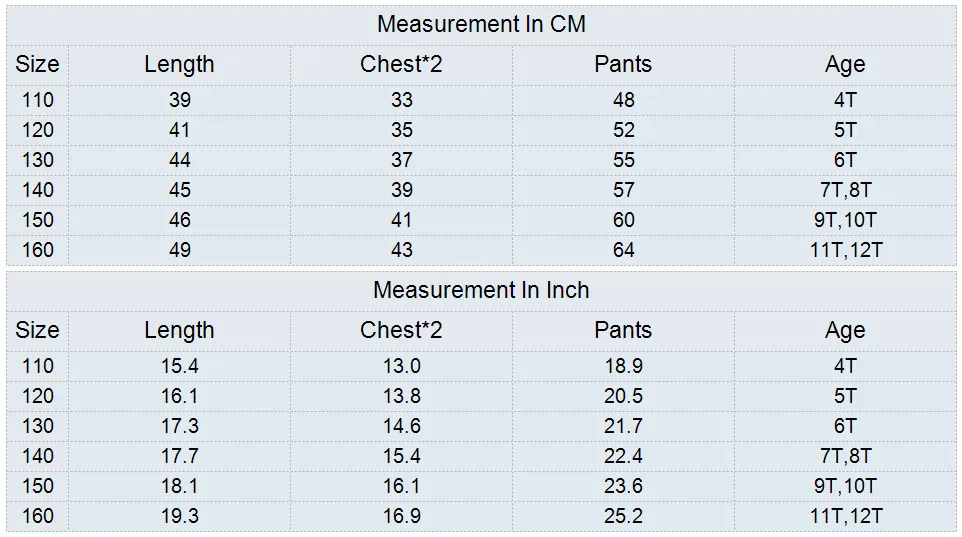Click length value 19.3 cell

click(x=179, y=516)
